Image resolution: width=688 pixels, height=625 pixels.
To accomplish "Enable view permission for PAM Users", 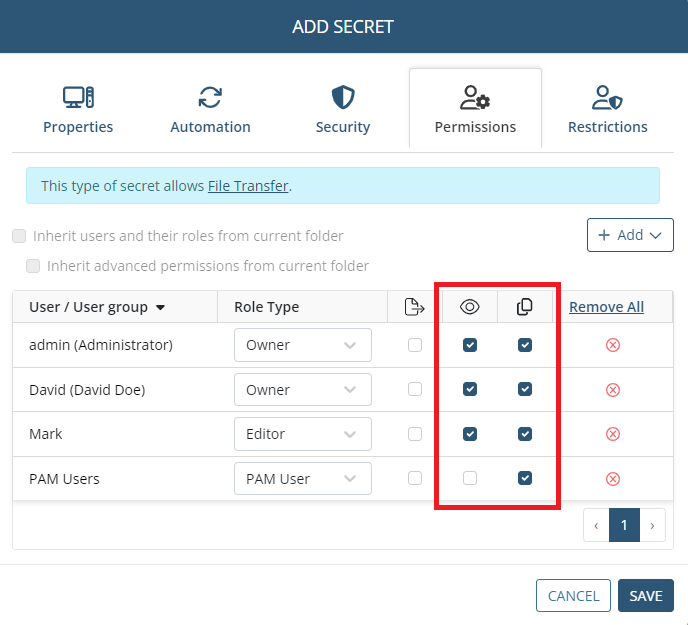I will pos(470,479).
